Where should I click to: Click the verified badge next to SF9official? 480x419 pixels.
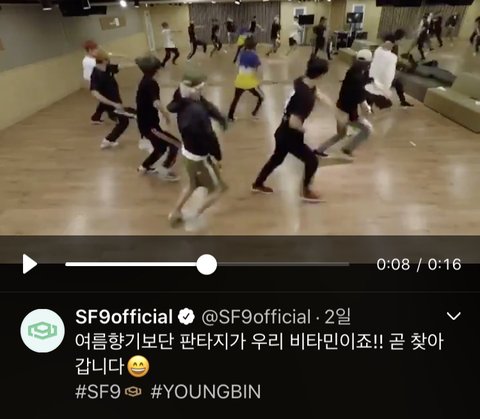186,317
